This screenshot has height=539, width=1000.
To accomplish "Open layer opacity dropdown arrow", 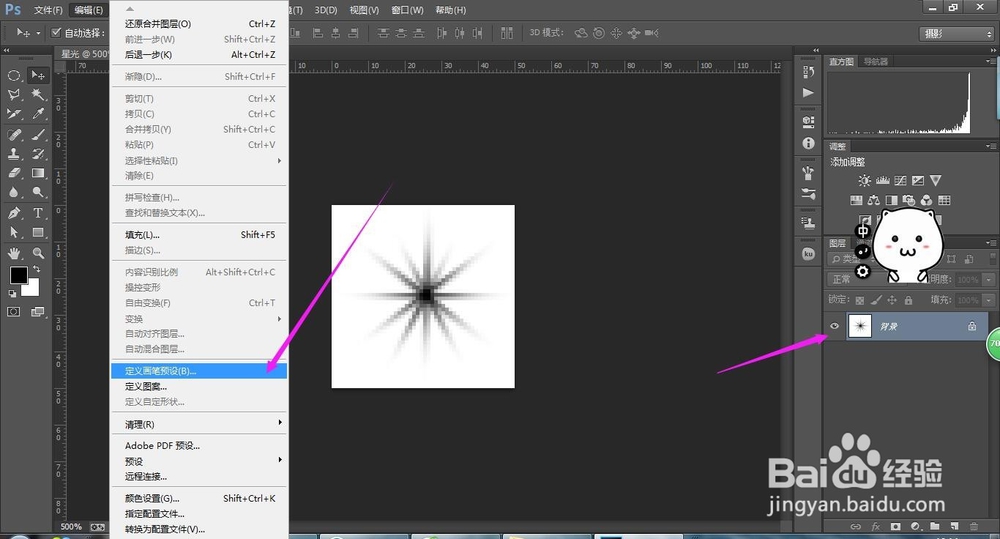I will 989,279.
